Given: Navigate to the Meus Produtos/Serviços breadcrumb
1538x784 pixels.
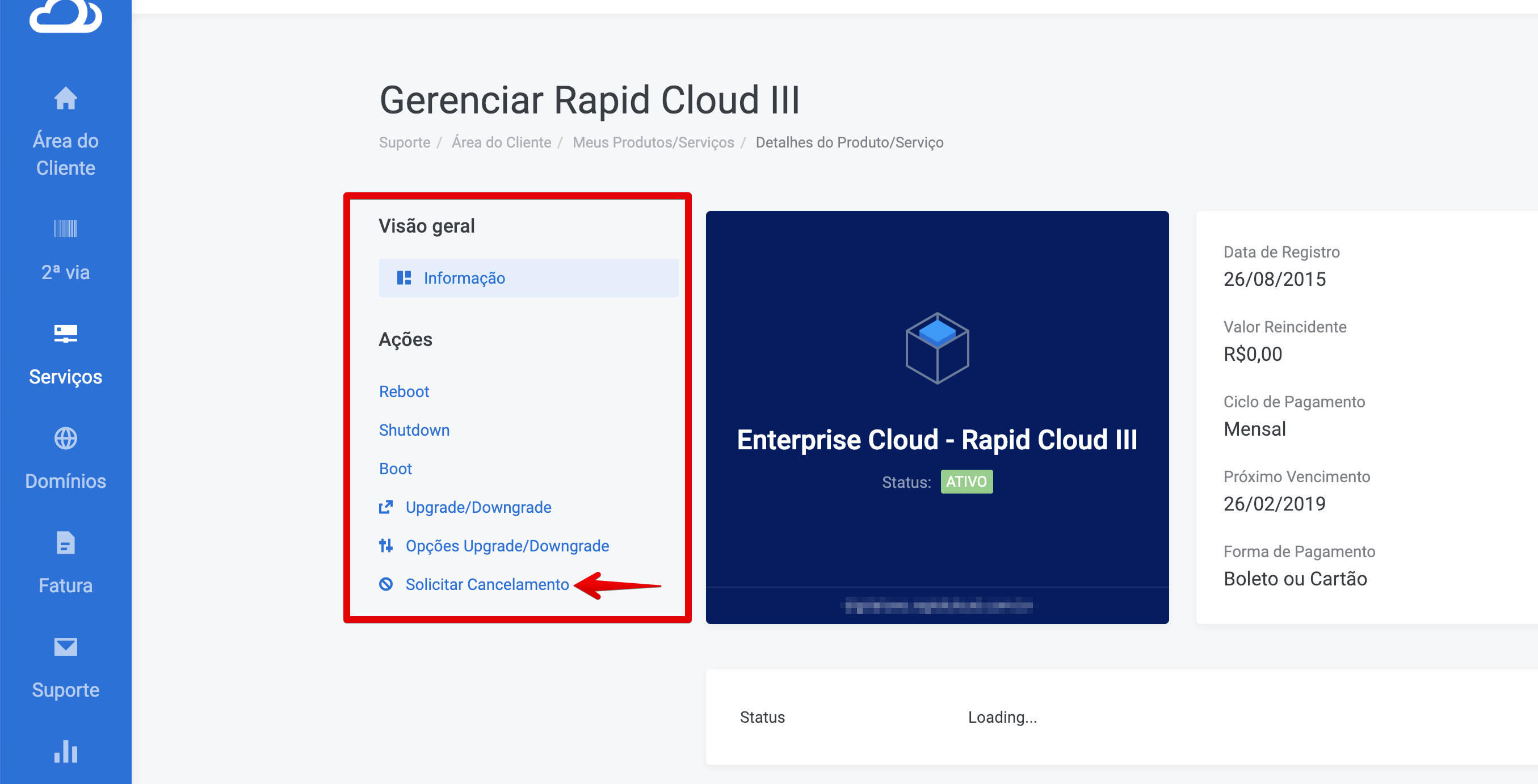Looking at the screenshot, I should 653,142.
